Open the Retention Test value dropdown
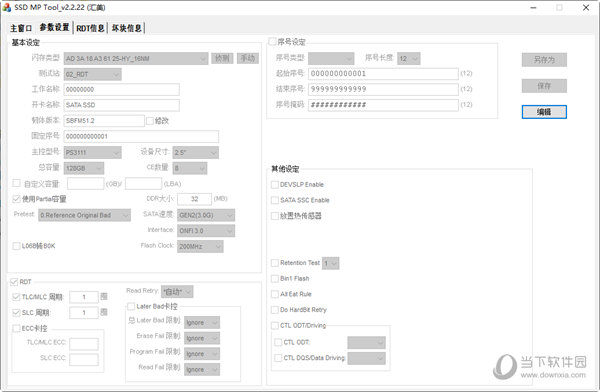Image resolution: width=600 pixels, height=392 pixels. 330,263
